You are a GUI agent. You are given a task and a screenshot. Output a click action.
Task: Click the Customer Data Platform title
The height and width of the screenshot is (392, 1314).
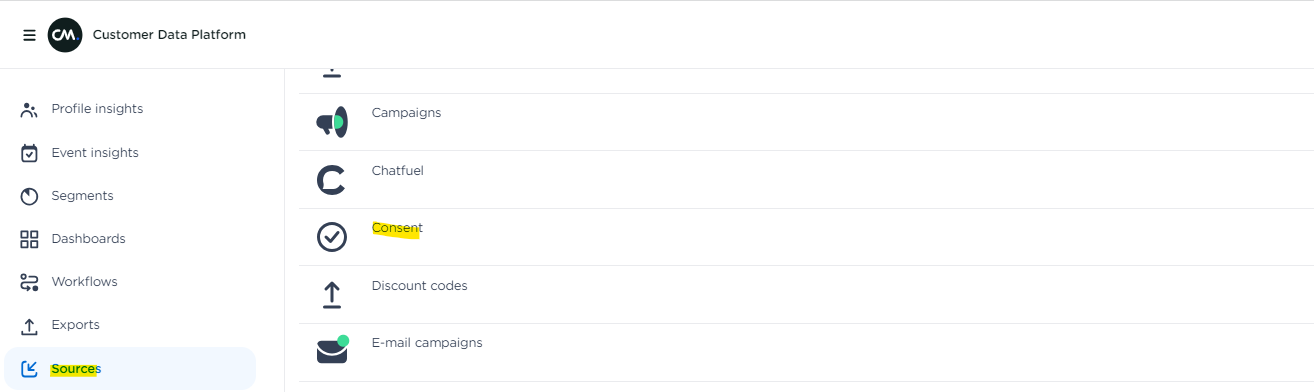pos(169,35)
